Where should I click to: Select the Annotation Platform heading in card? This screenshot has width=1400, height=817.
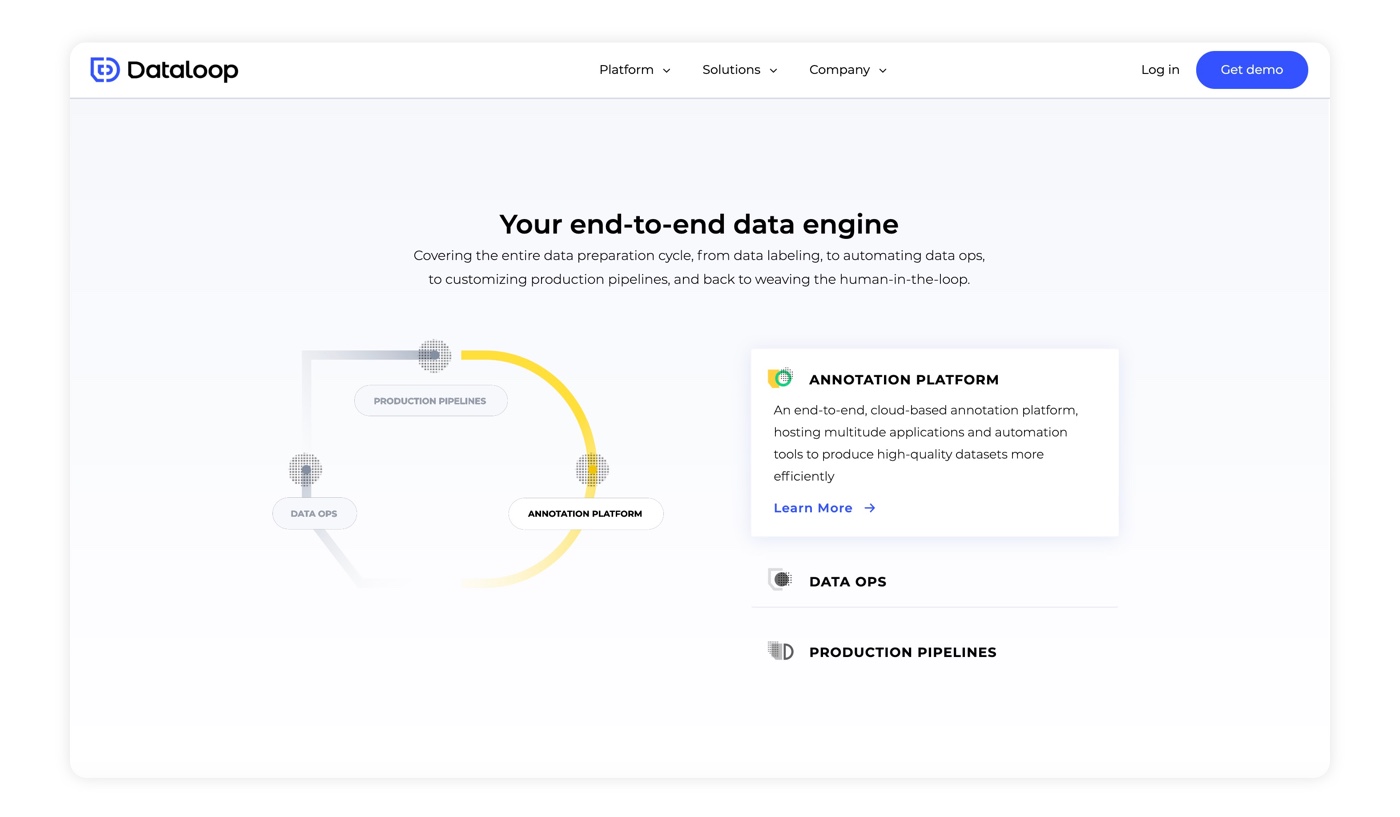[903, 380]
